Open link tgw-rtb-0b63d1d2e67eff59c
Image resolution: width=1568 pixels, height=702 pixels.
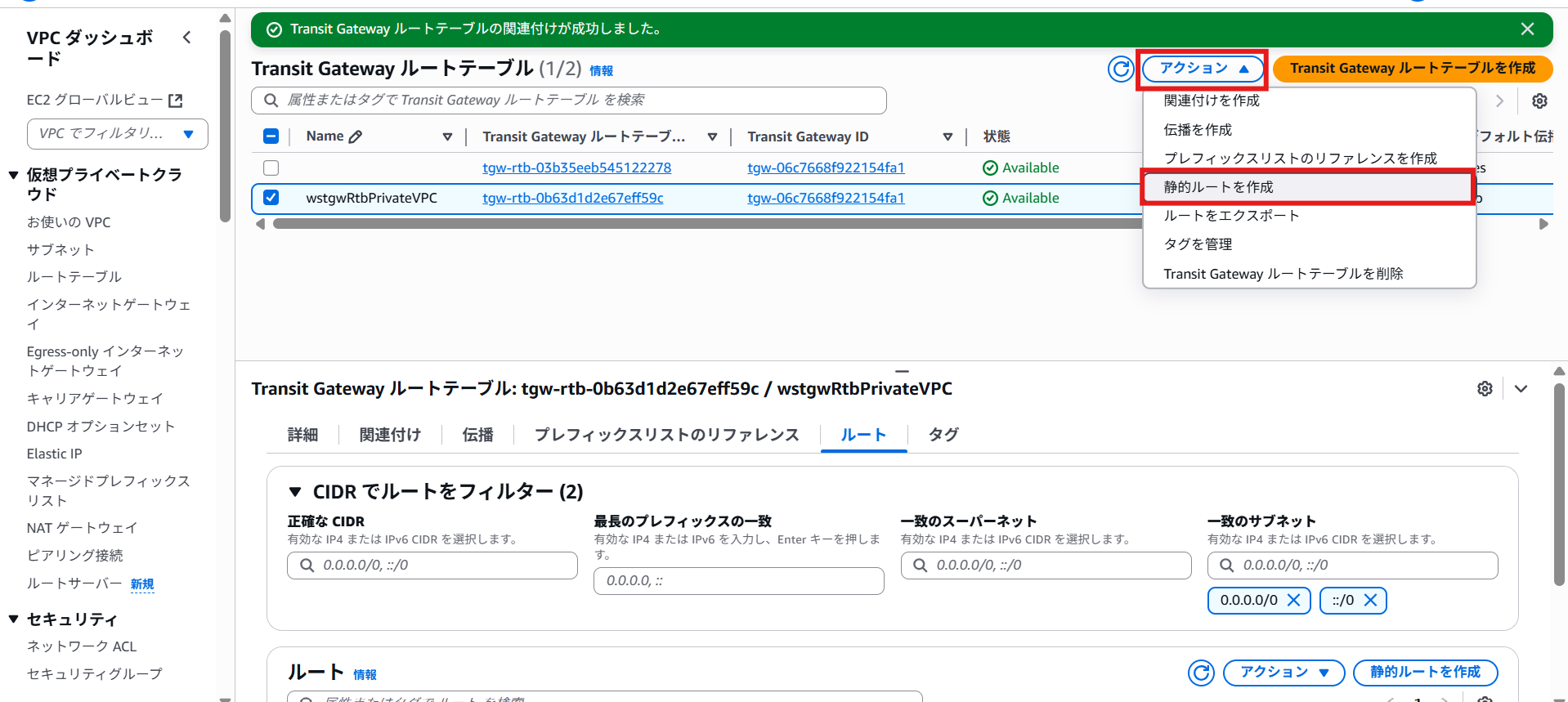(572, 198)
